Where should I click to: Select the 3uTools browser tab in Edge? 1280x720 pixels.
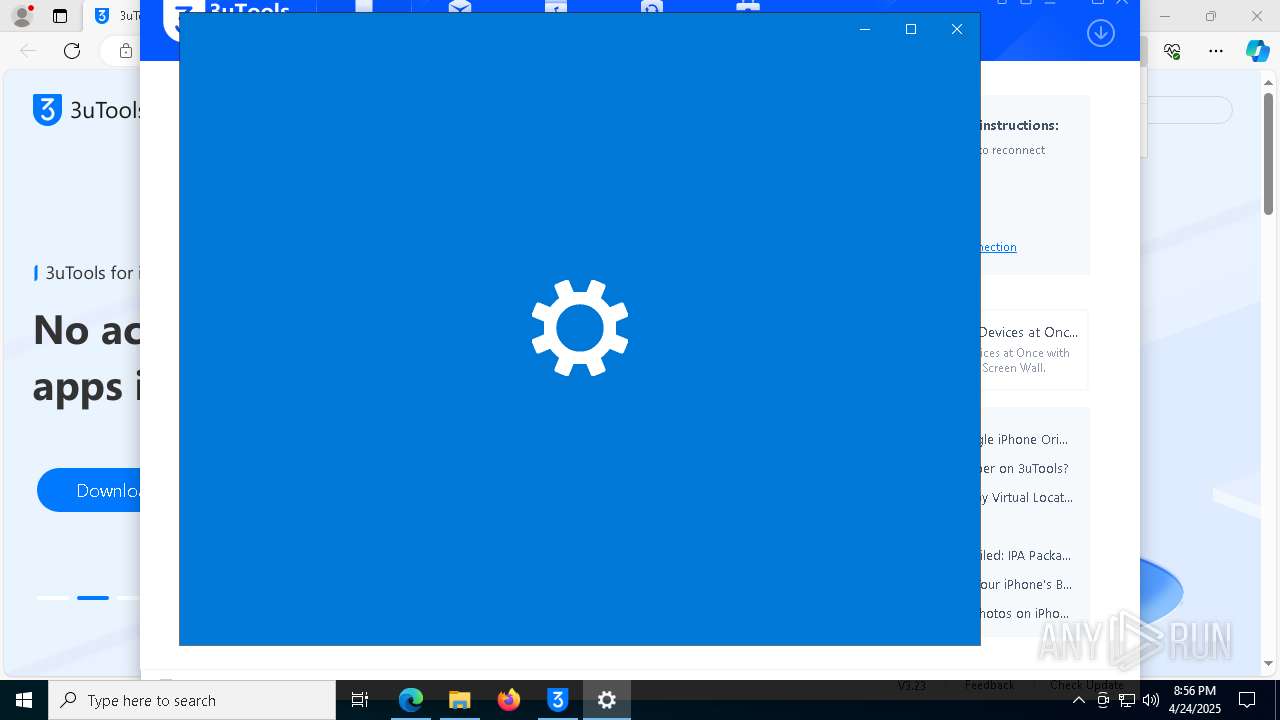click(115, 16)
